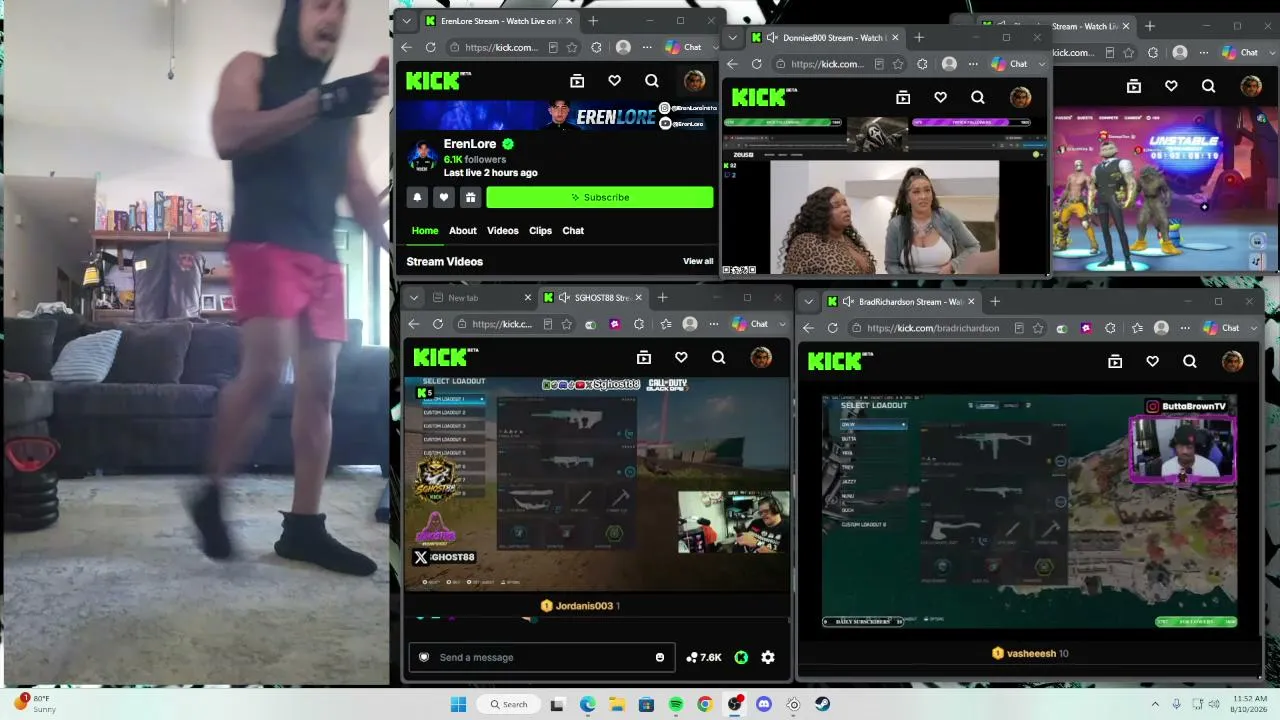
Task: Open Steam from the taskbar
Action: (x=823, y=704)
